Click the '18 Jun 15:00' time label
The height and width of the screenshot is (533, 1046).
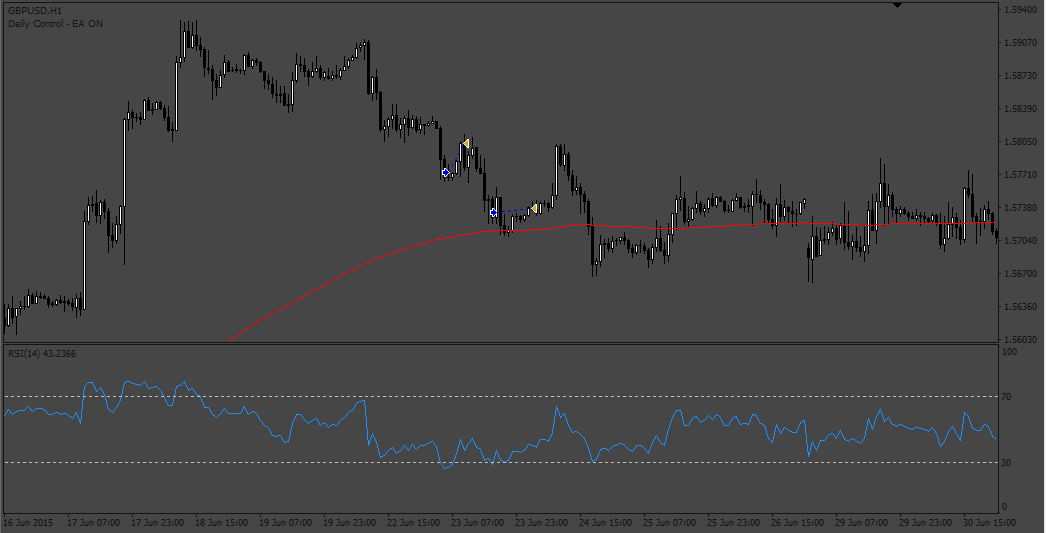click(221, 523)
